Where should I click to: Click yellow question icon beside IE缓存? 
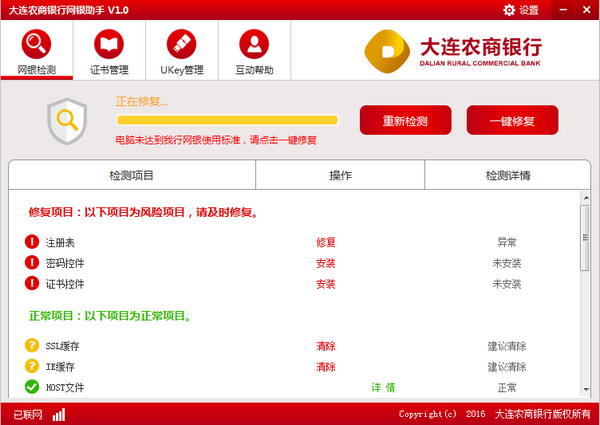(x=32, y=366)
